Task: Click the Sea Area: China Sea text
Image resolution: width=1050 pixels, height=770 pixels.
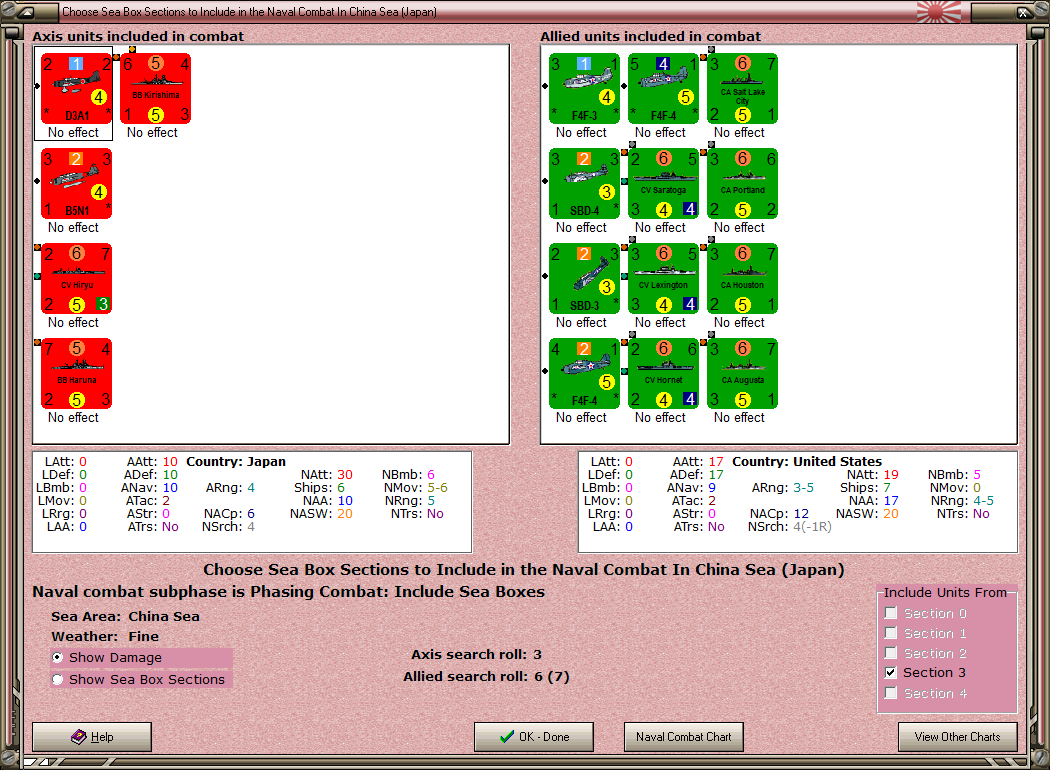Action: [x=125, y=616]
